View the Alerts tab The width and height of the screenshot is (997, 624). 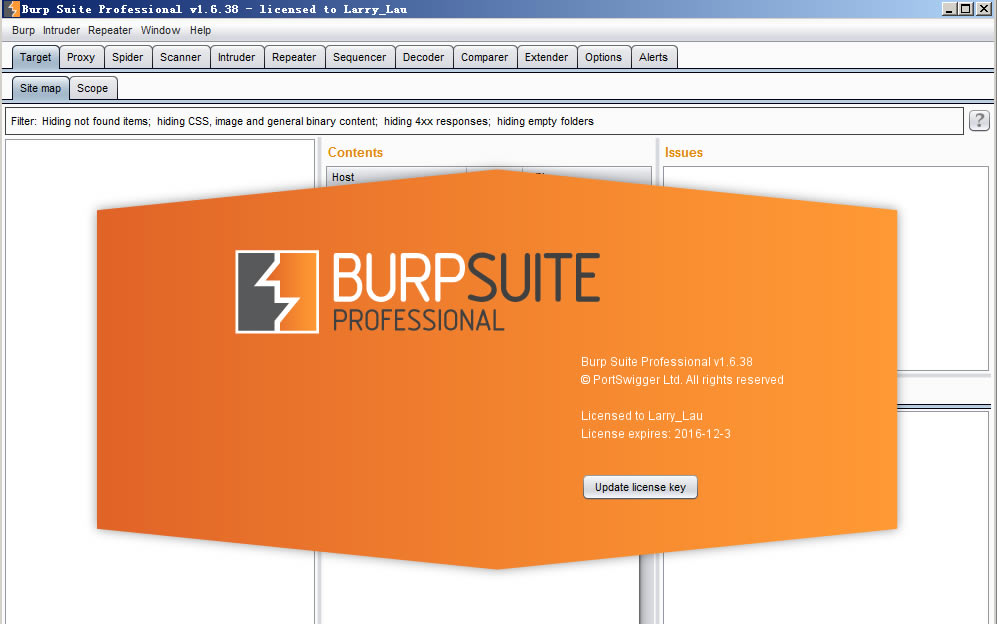653,57
